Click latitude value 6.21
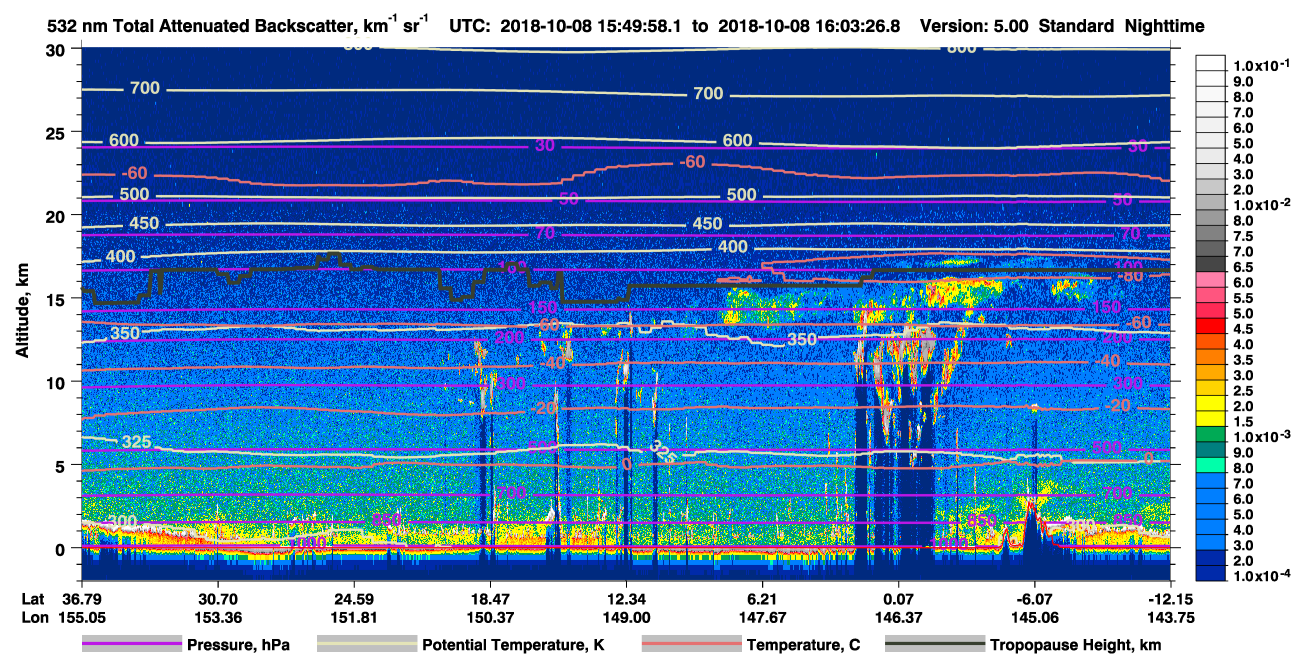The width and height of the screenshot is (1300, 667). tap(762, 598)
